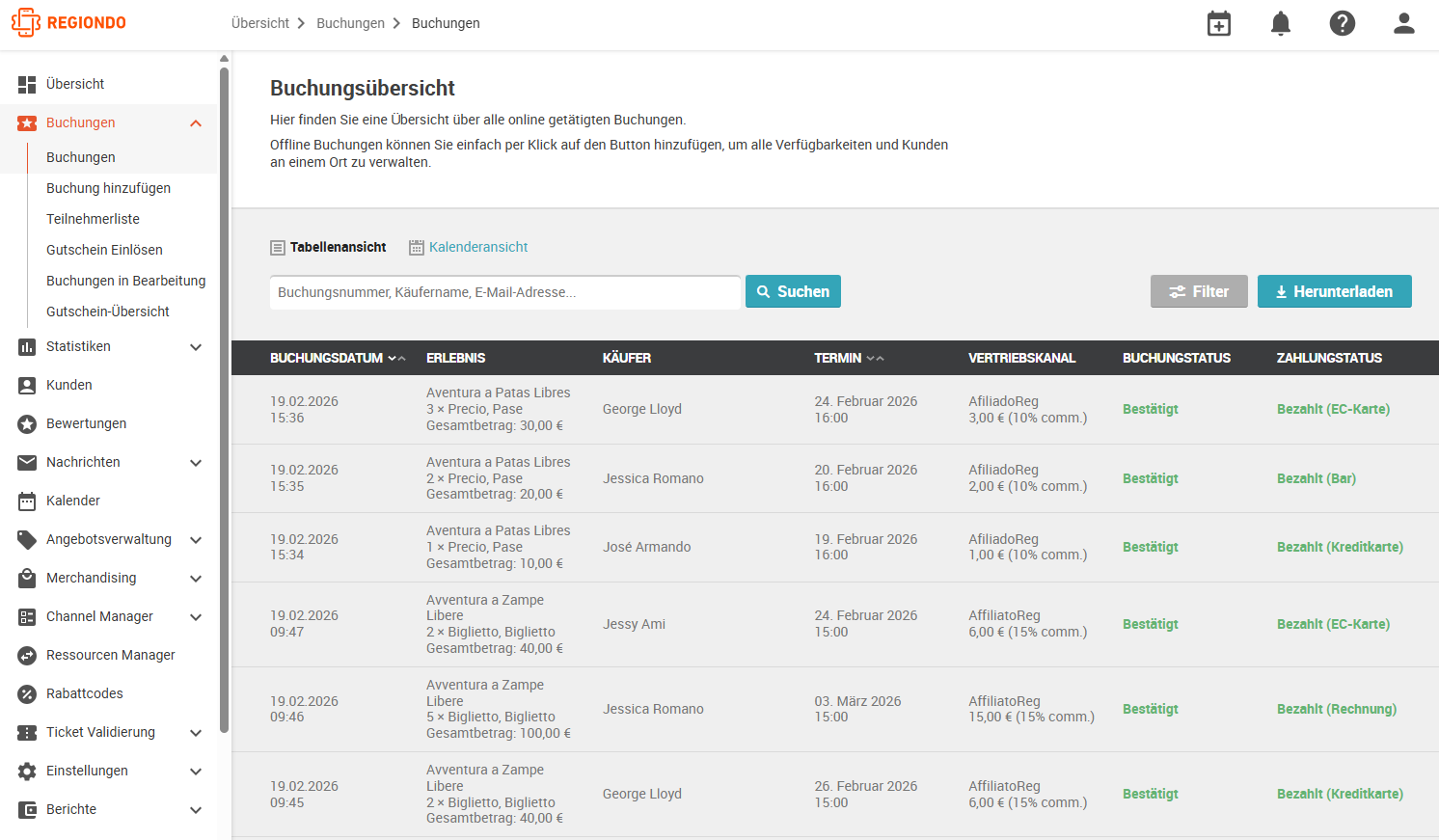Click the Ticket Validierung icon
The height and width of the screenshot is (840, 1439).
27,732
